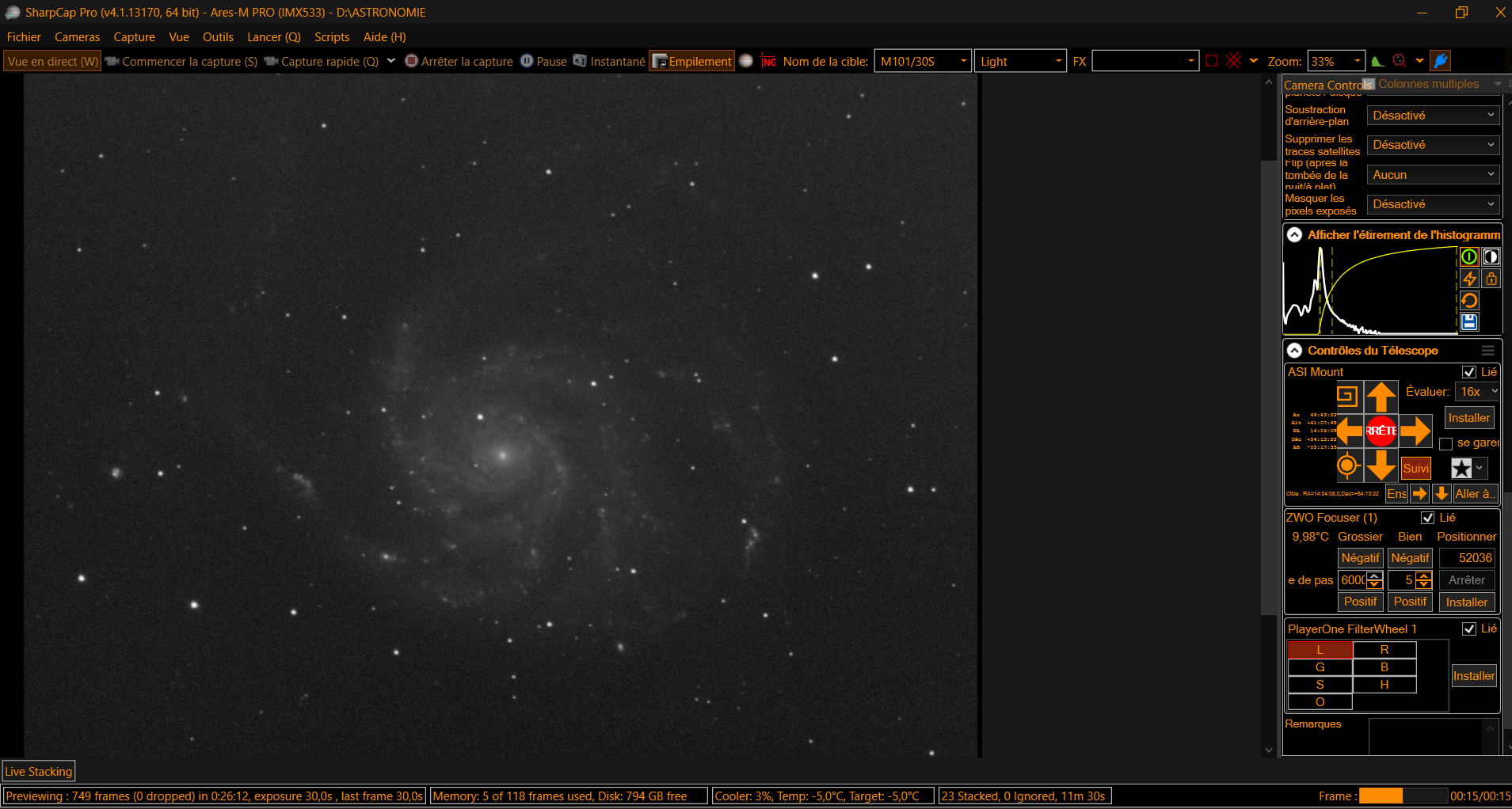The width and height of the screenshot is (1512, 809).
Task: Collapse the histogram stretch section
Action: tap(1294, 235)
